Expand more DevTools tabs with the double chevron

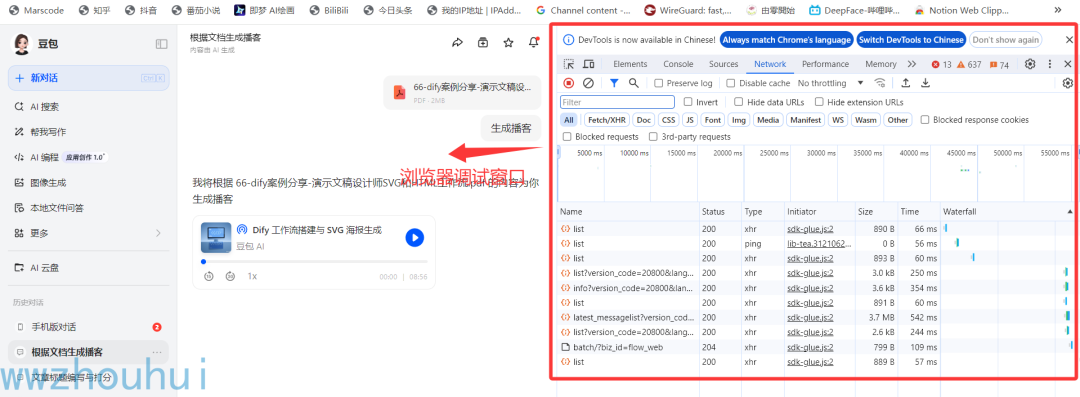912,64
